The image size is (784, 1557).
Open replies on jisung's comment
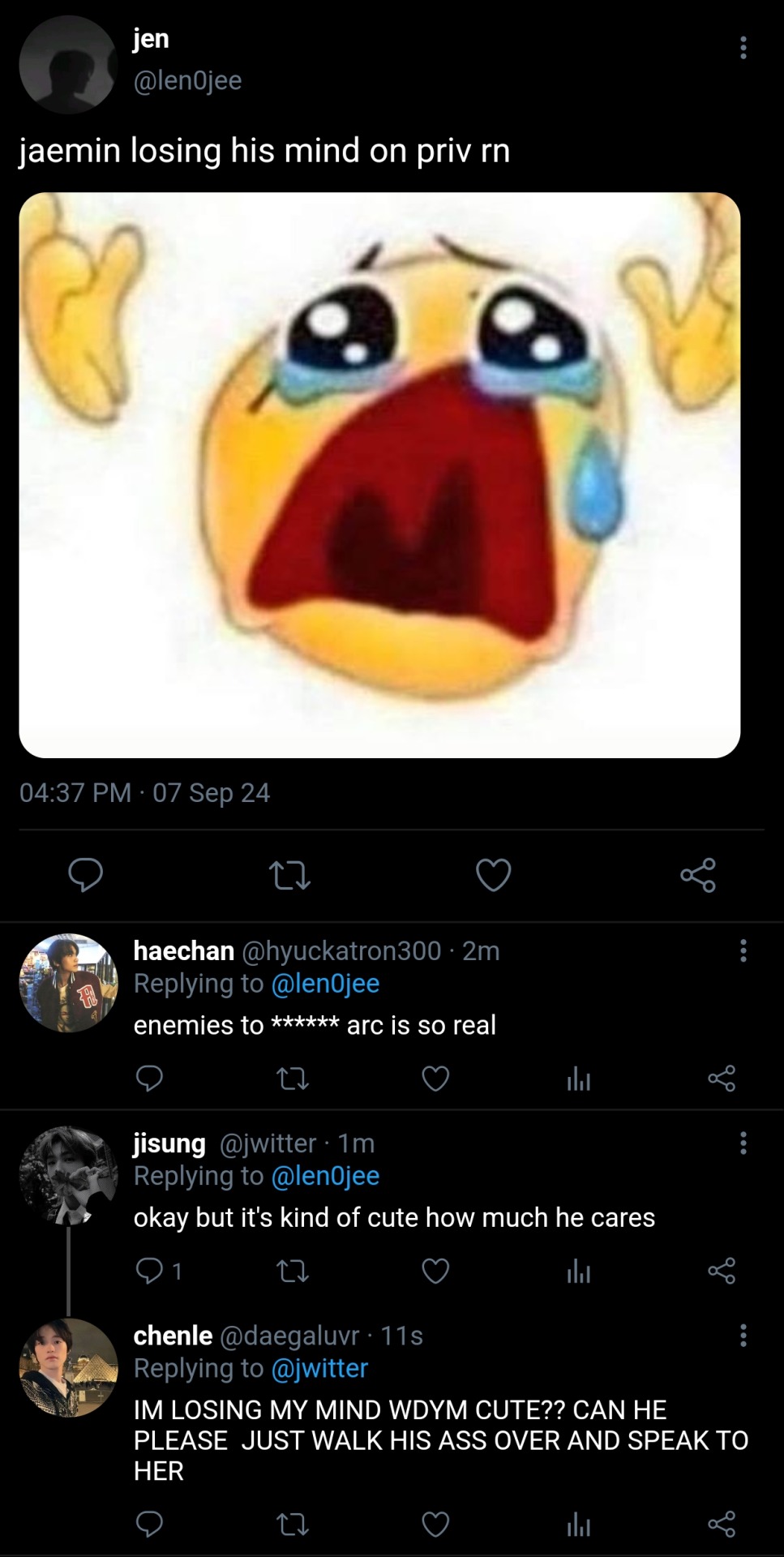150,1271
